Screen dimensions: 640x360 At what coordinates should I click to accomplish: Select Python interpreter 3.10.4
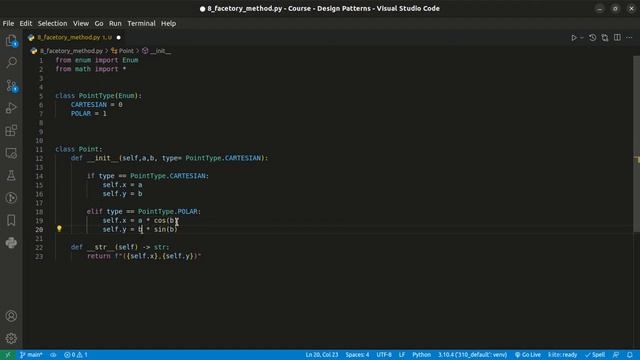pyautogui.click(x=472, y=355)
